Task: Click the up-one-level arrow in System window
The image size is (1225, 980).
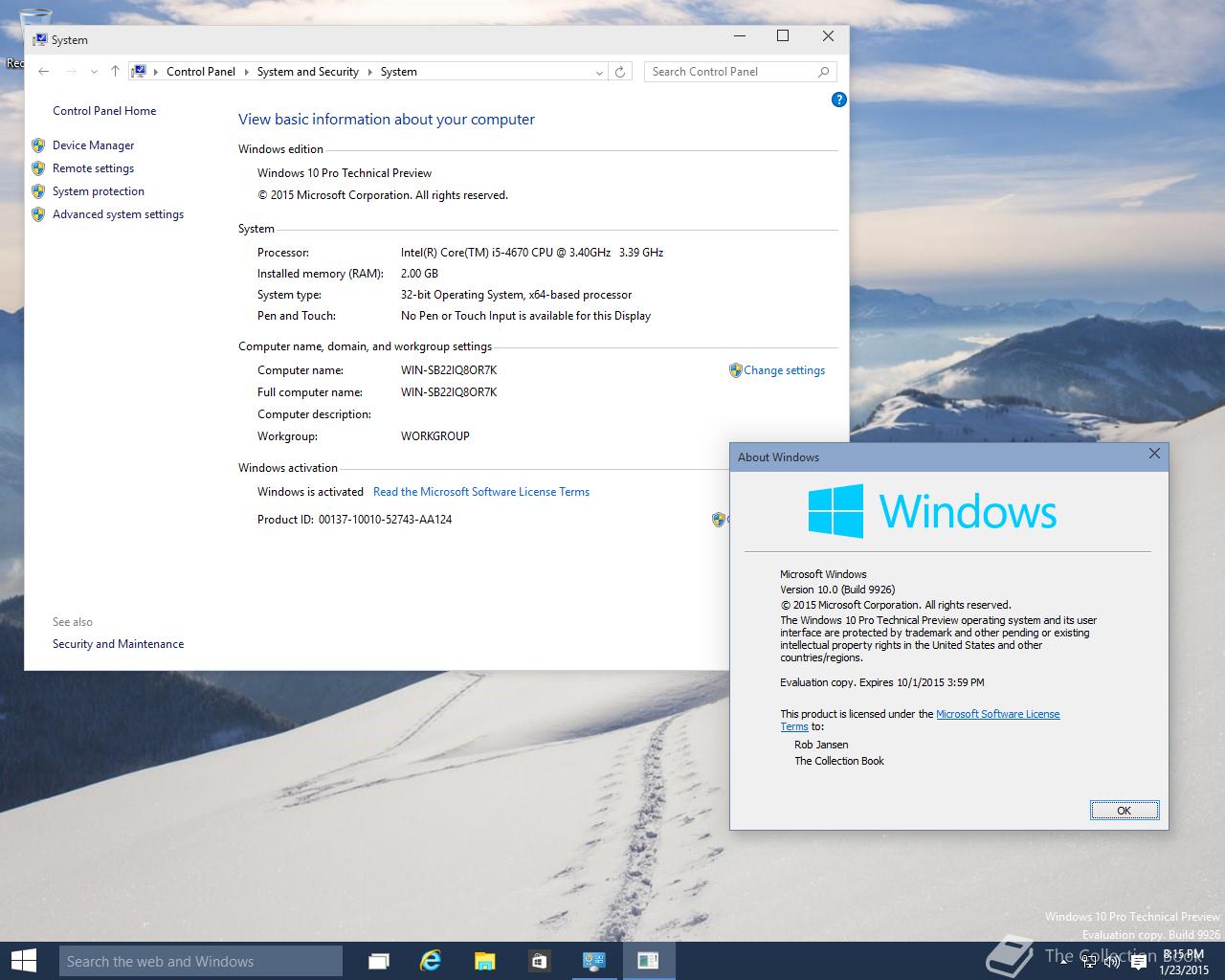Action: point(115,72)
